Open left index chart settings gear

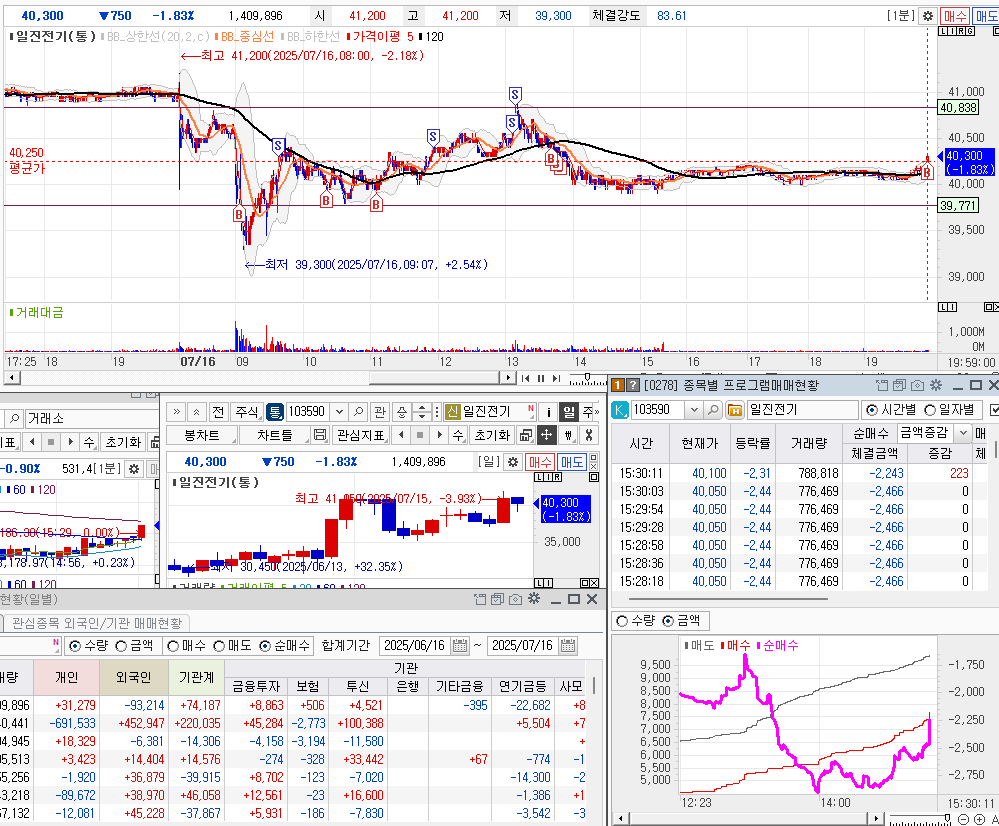[x=134, y=469]
